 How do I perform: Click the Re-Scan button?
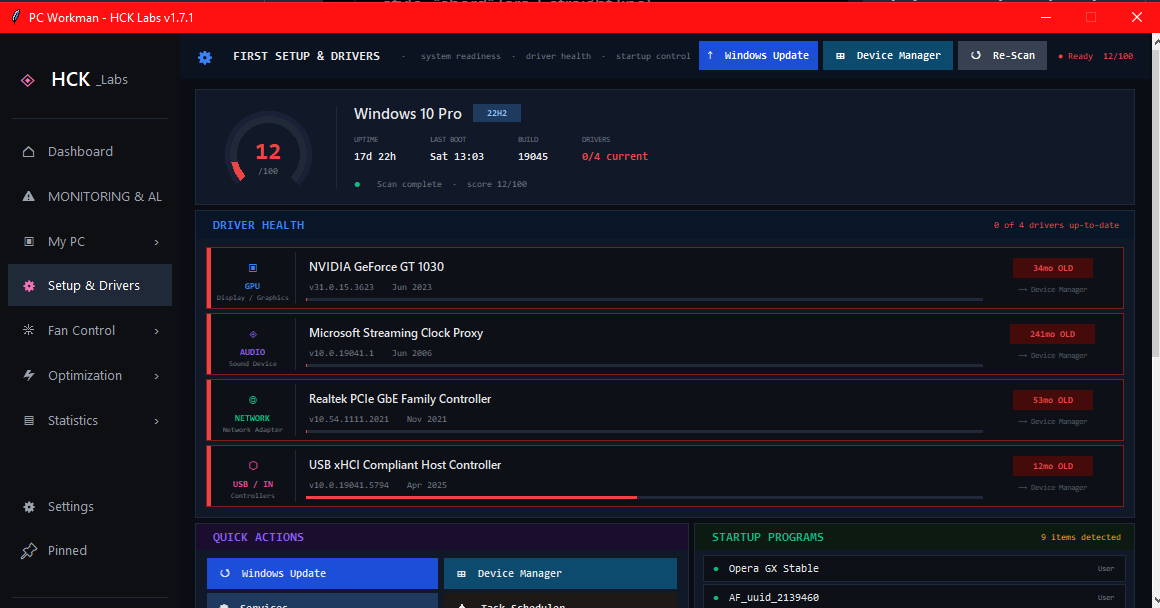pyautogui.click(x=1002, y=55)
